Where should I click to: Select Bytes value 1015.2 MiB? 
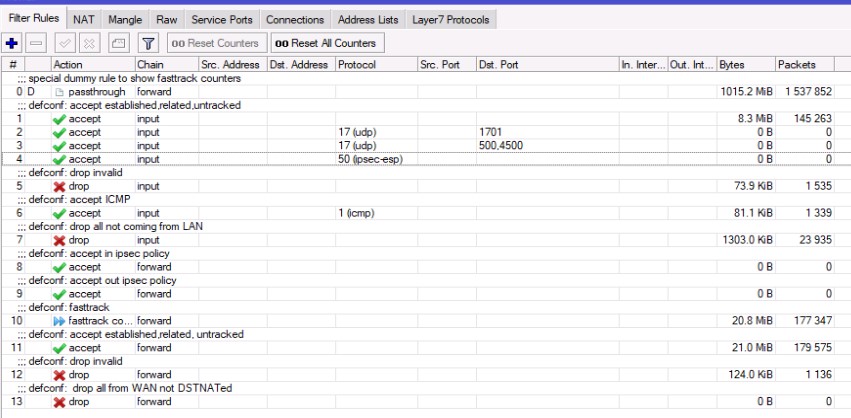(746, 92)
